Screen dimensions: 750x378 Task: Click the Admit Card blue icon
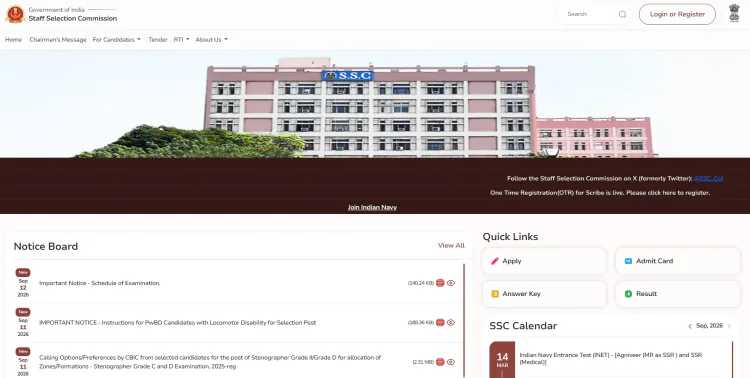click(629, 261)
